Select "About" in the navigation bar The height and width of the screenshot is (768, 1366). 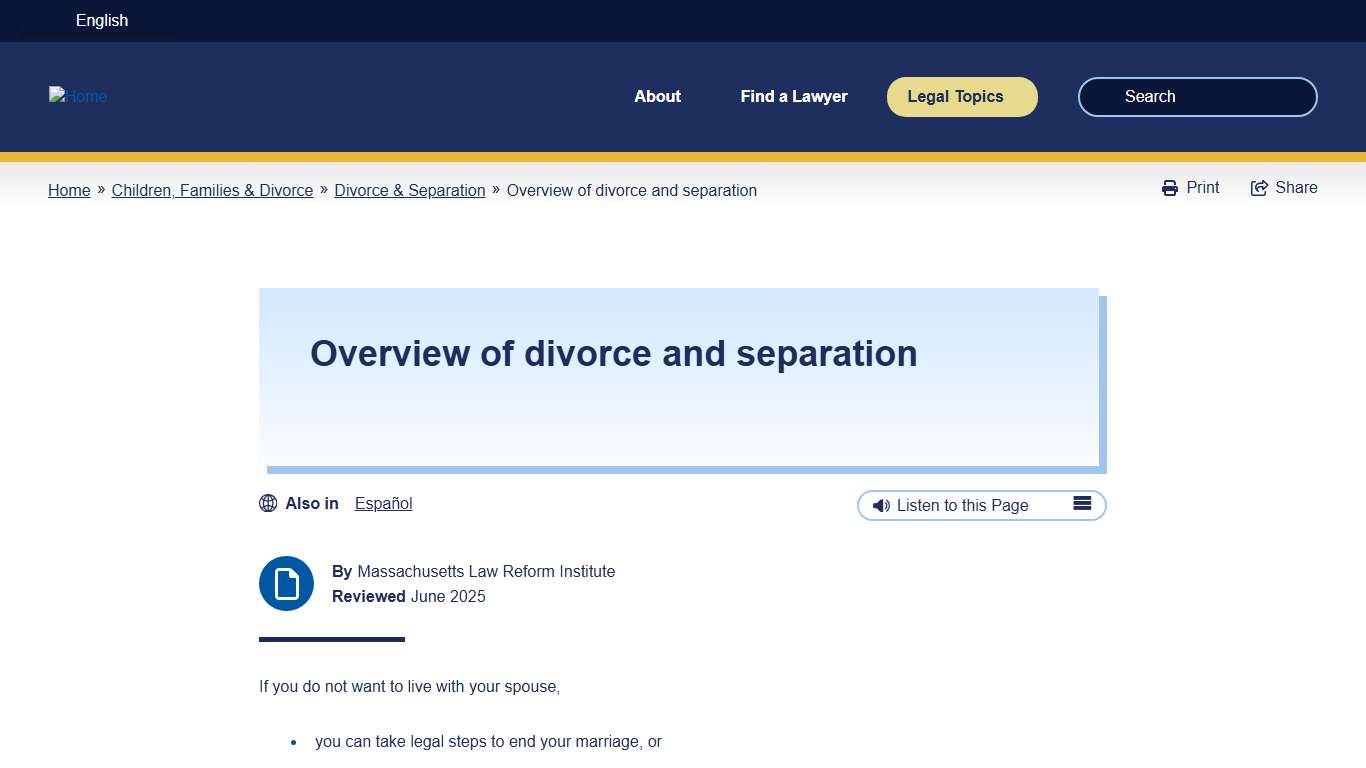657,96
